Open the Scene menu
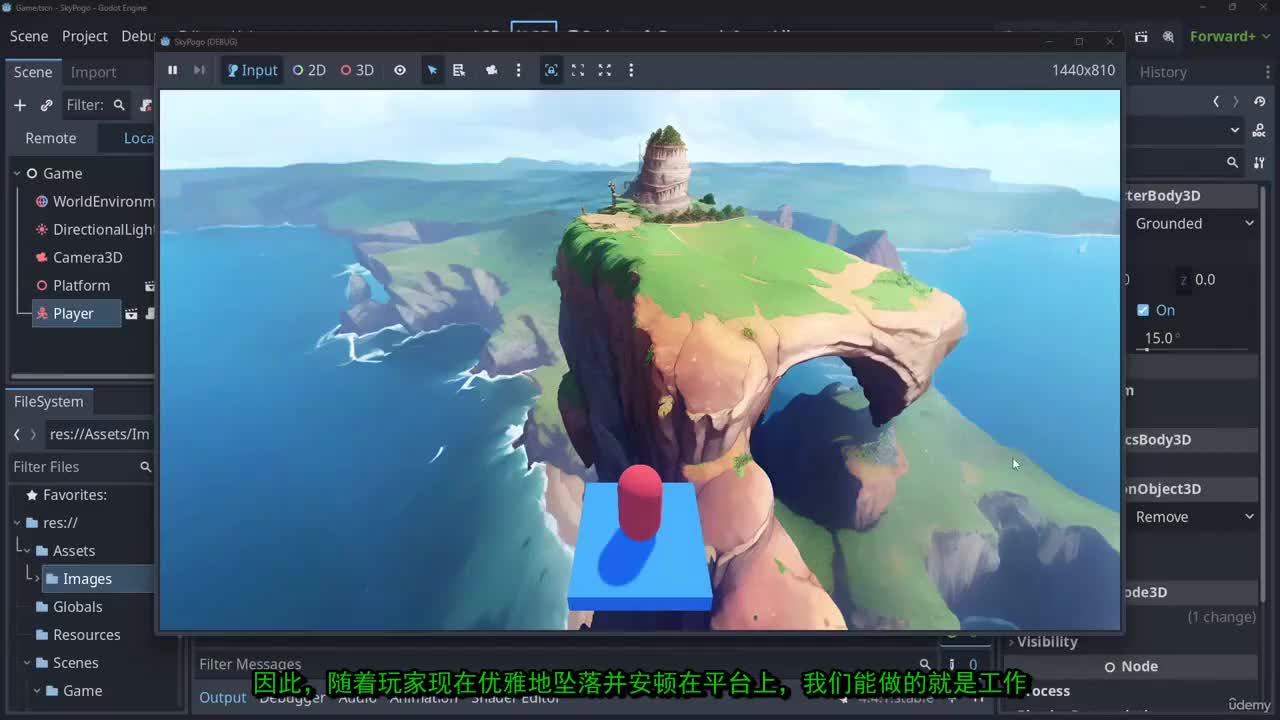 tap(29, 36)
